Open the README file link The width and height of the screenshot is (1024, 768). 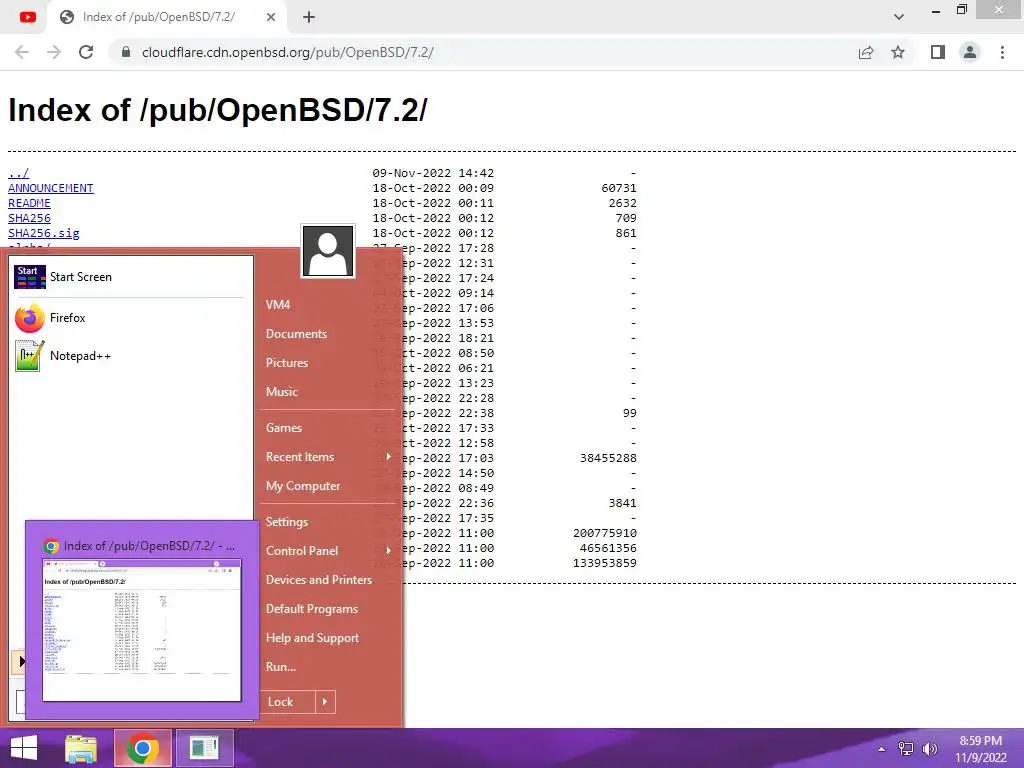click(29, 203)
